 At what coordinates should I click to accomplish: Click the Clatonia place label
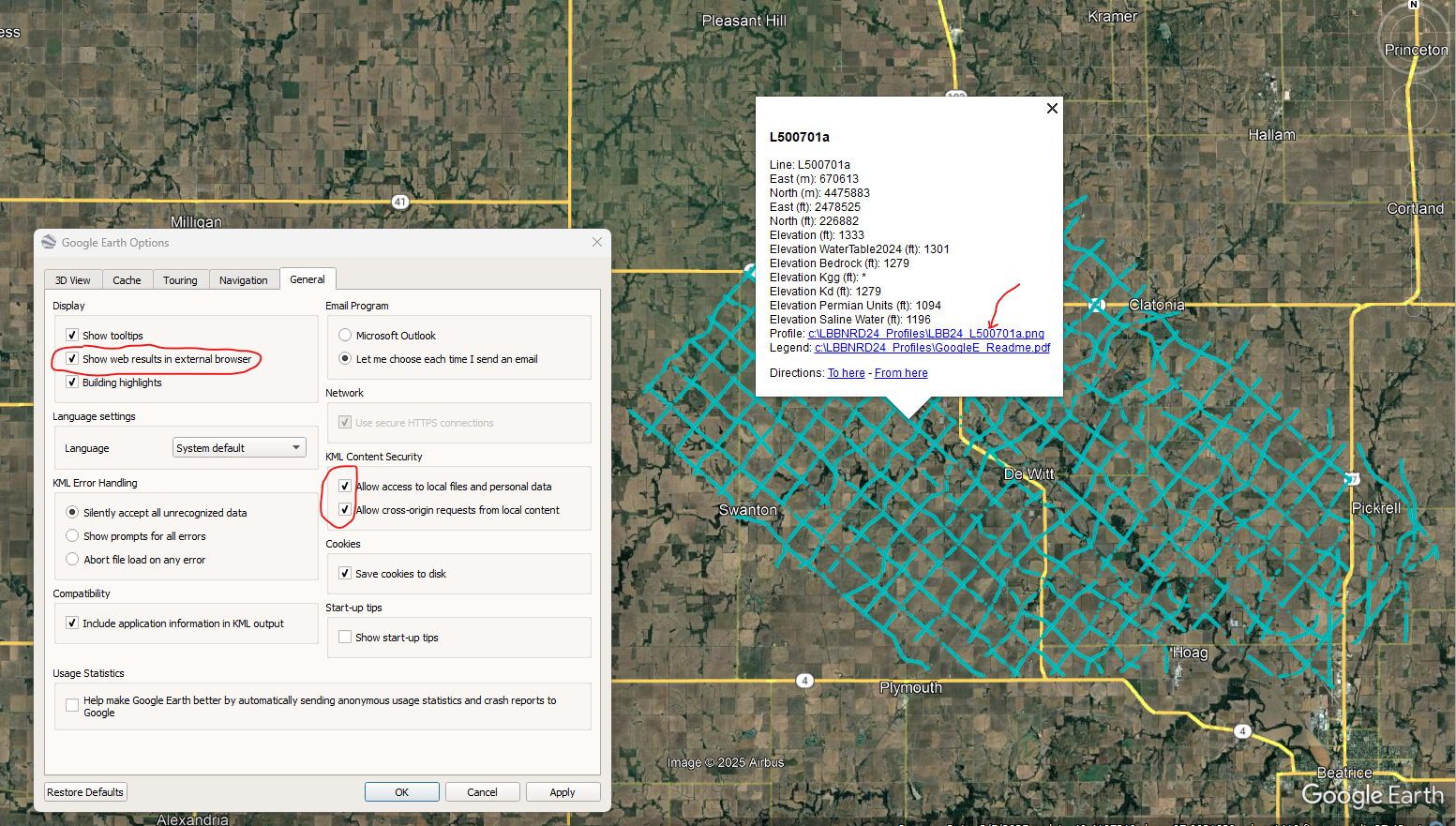(x=1156, y=305)
